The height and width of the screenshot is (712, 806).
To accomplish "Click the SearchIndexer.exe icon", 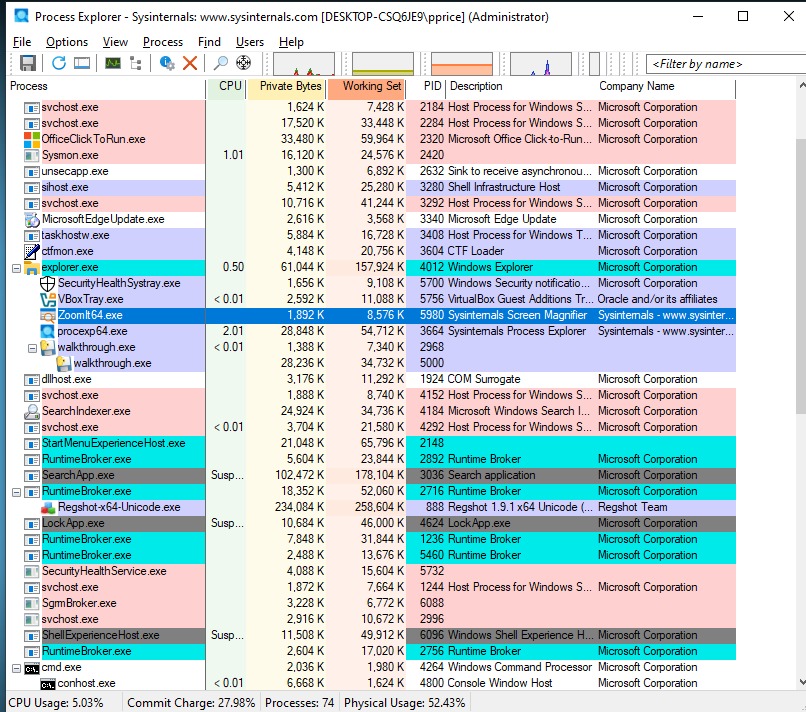I will (32, 411).
